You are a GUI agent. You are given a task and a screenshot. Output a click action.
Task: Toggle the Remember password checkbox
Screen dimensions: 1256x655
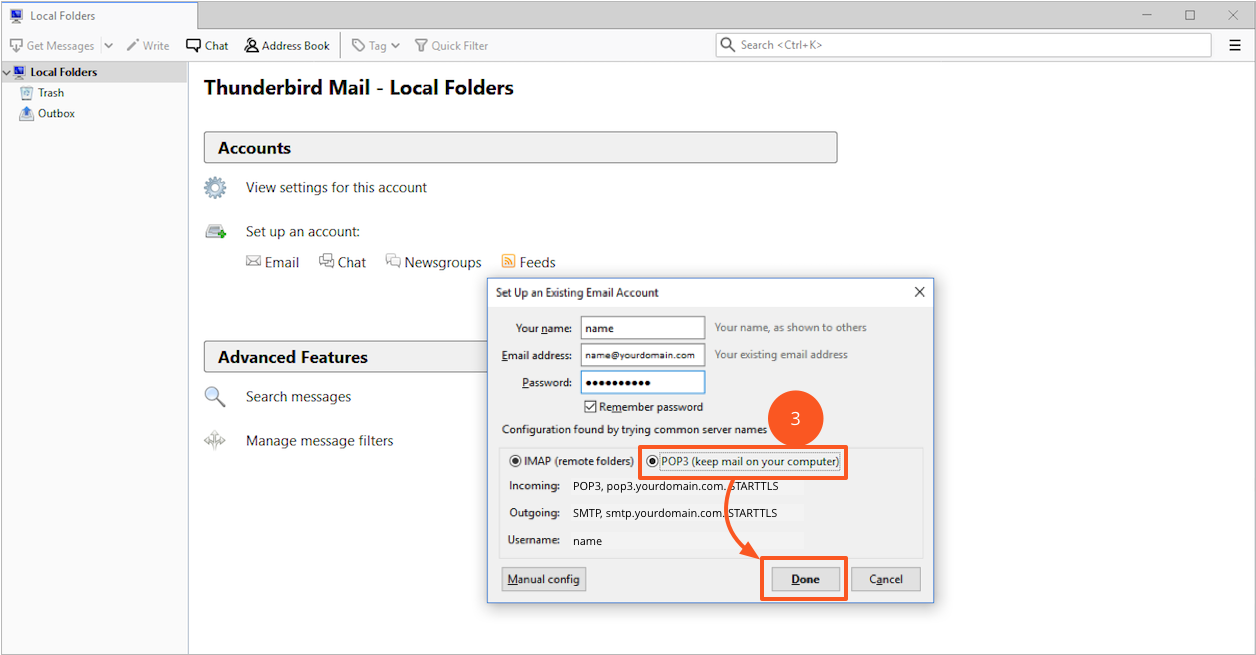(x=591, y=407)
